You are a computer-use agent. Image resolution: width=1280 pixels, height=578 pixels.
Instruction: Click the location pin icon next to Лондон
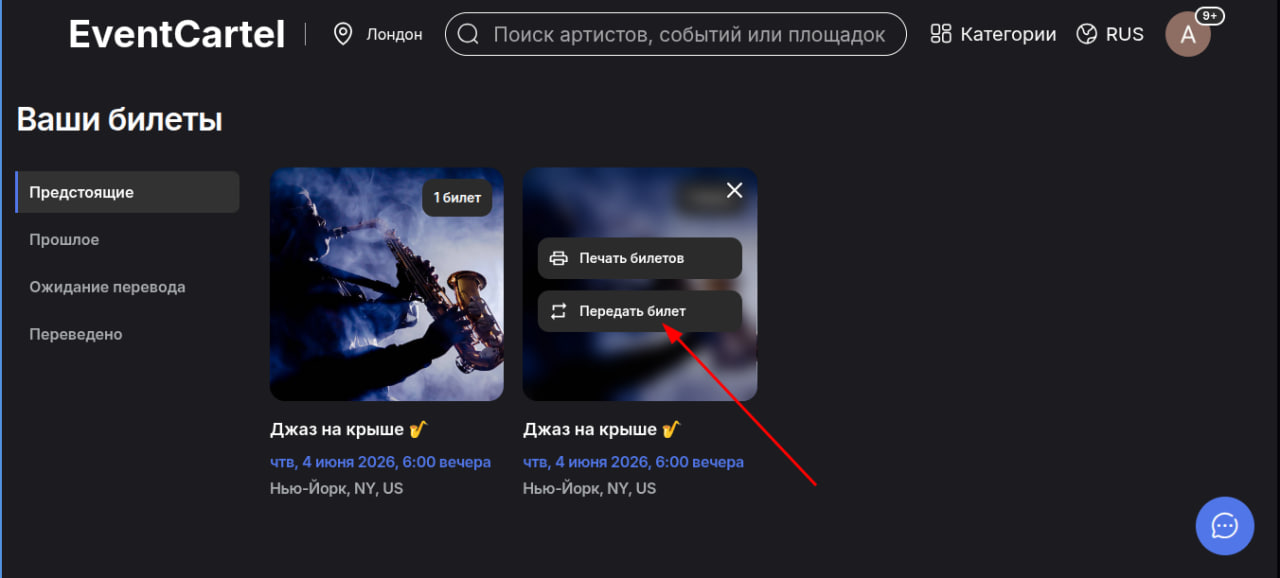343,34
